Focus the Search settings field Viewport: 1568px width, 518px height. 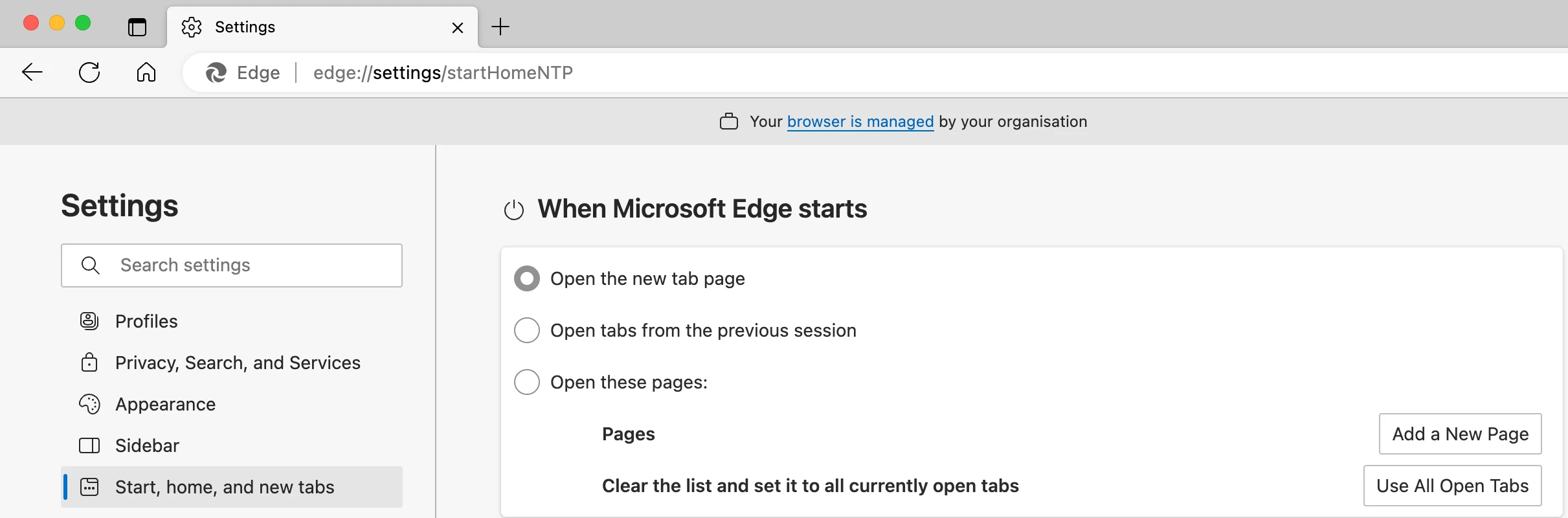tap(232, 265)
